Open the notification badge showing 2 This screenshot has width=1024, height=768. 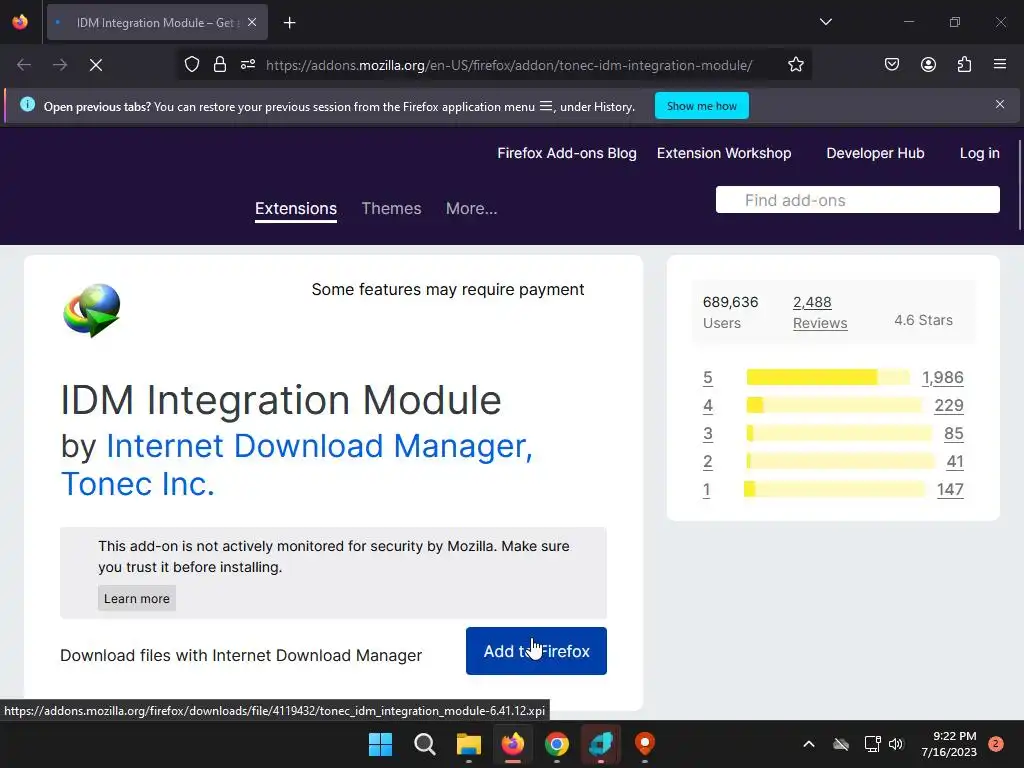pos(996,744)
